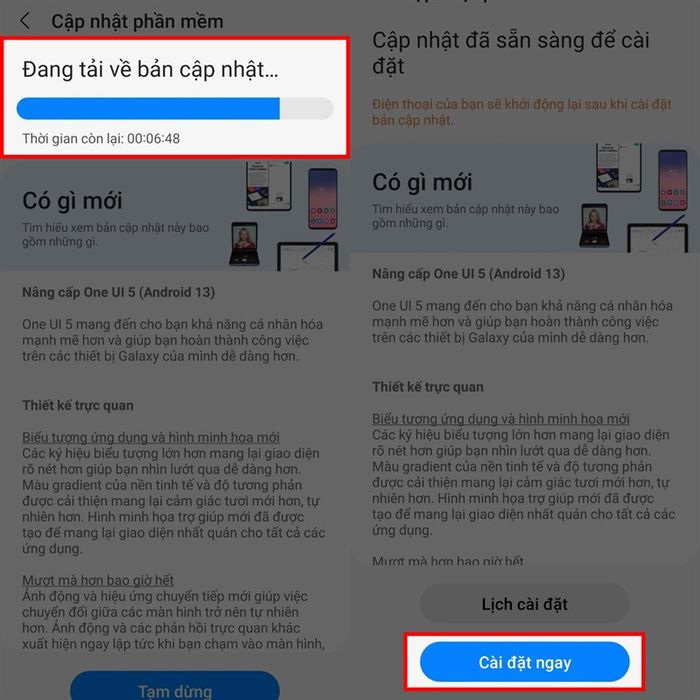
Task: Click right Biểu tượng ứng dụng và hình minh họa mới link
Action: click(x=501, y=419)
